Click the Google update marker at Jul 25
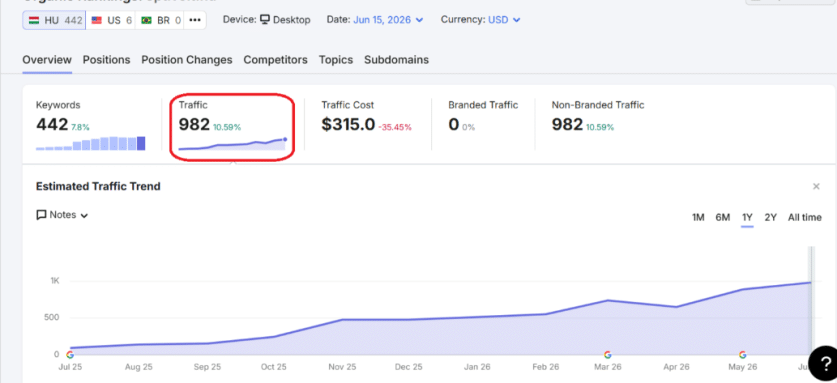This screenshot has height=383, width=837. [x=70, y=355]
